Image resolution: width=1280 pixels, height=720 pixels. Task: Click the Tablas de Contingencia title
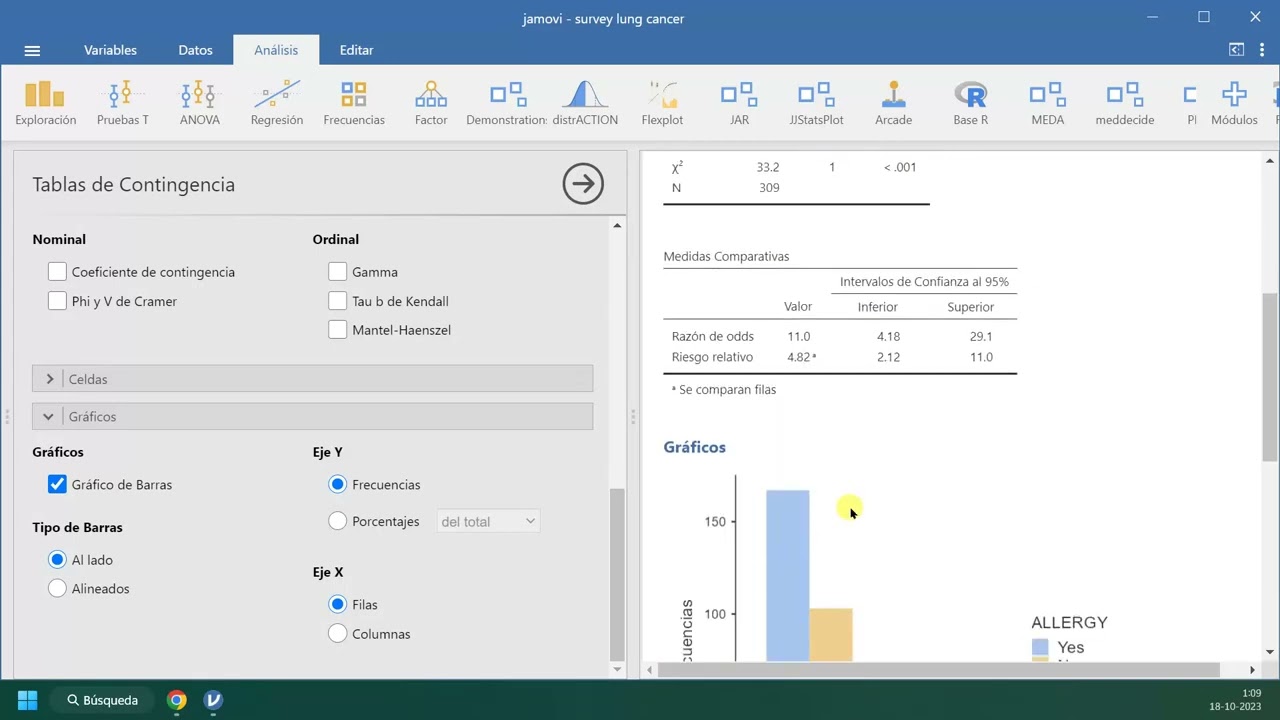point(133,184)
